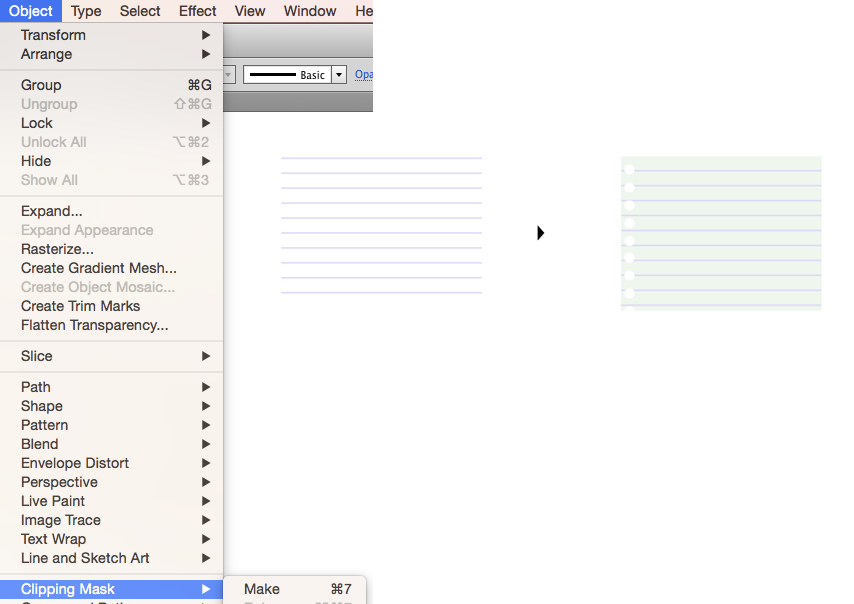Click the Type menu

(x=86, y=11)
